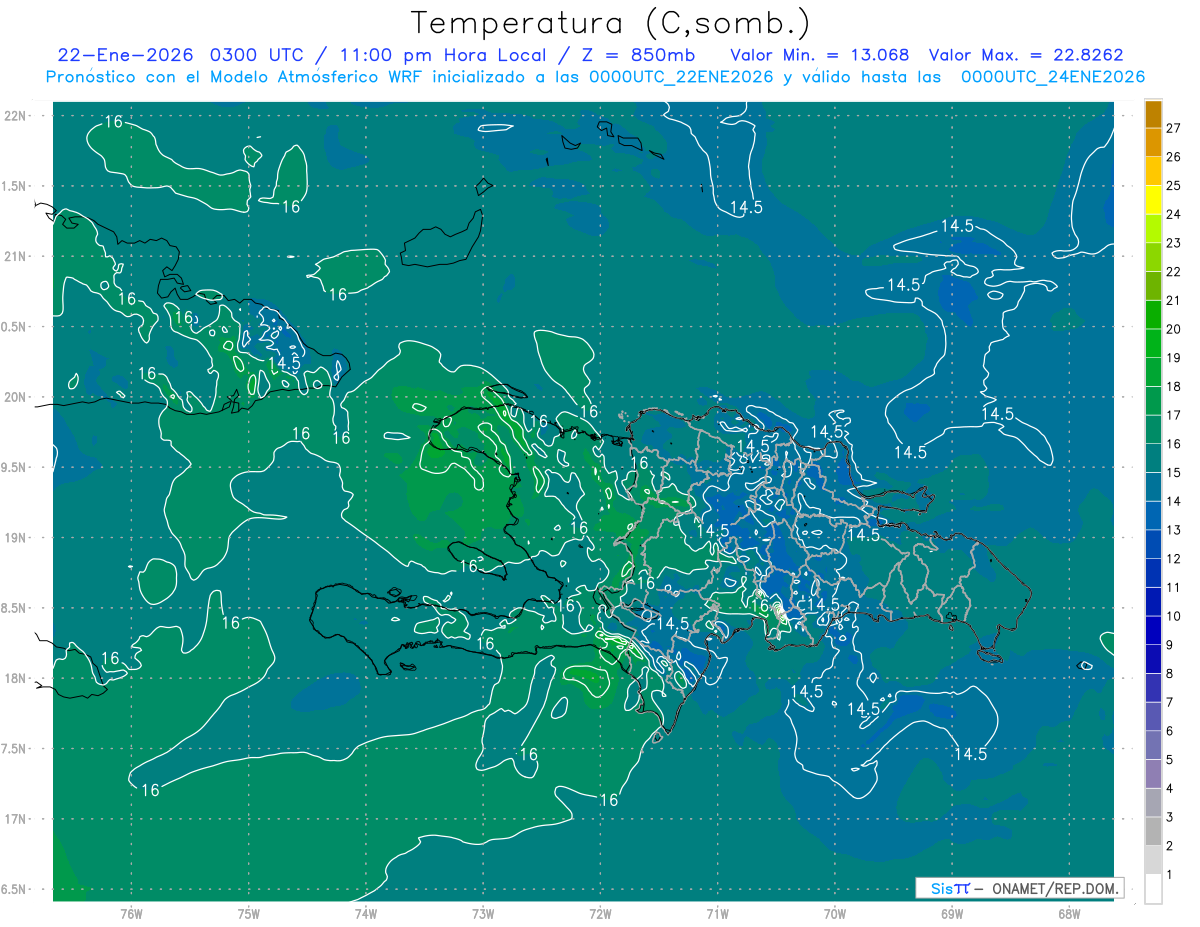Click the 68W longitude axis label
This screenshot has height=927, width=1200.
1068,913
